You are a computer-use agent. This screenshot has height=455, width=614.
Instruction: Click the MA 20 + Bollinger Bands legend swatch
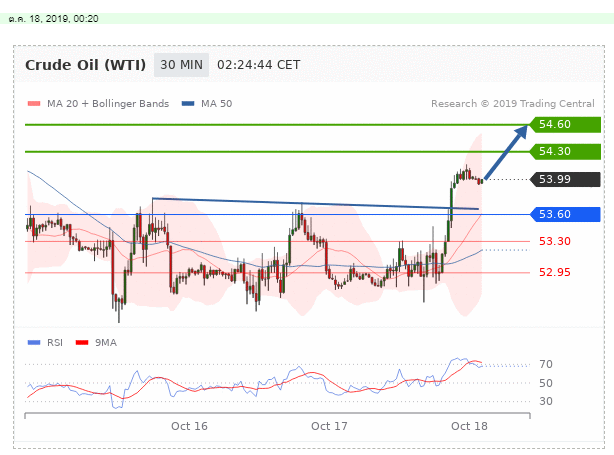(x=34, y=104)
